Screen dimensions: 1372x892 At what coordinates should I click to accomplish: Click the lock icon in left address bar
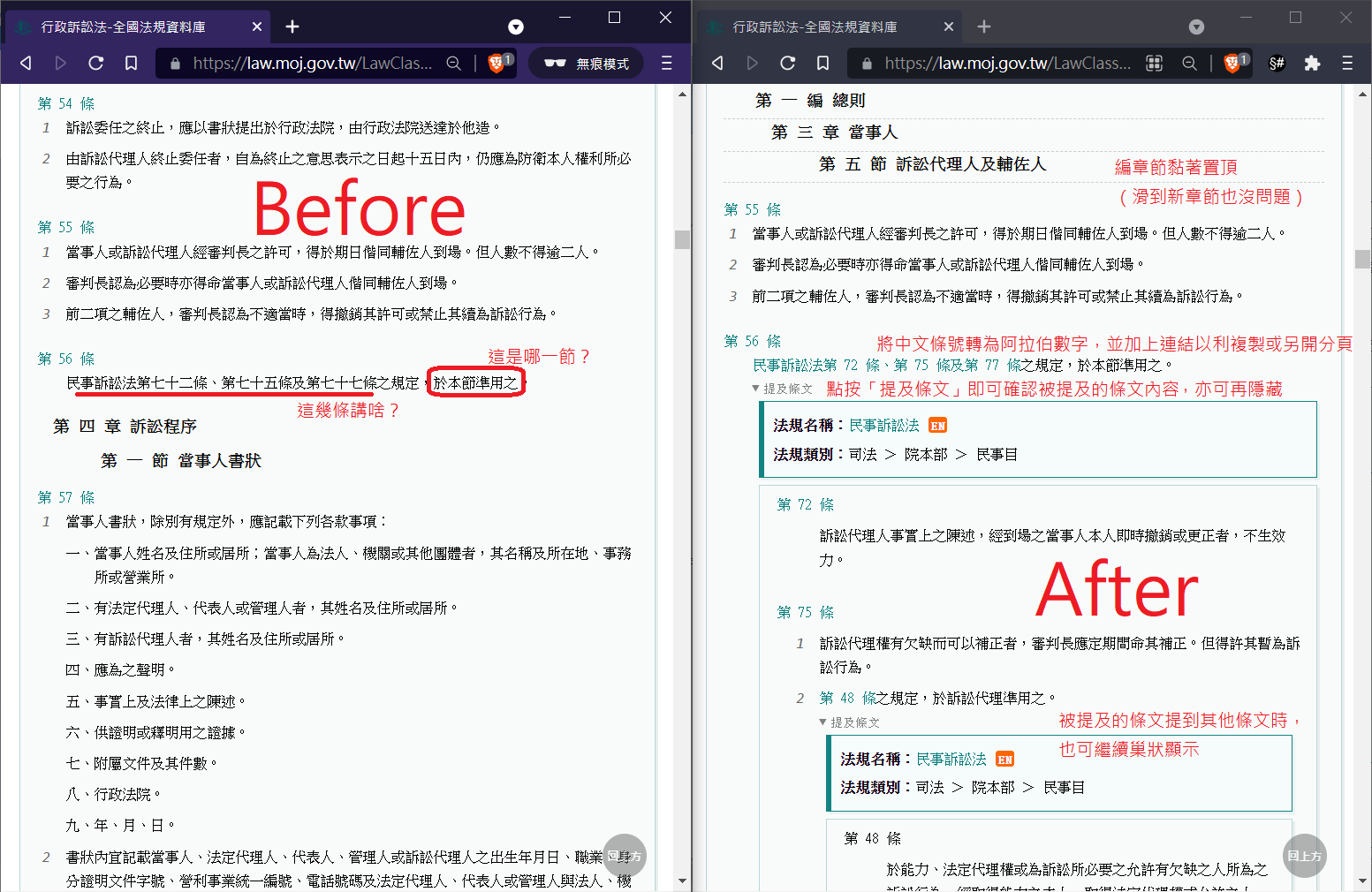pyautogui.click(x=175, y=64)
